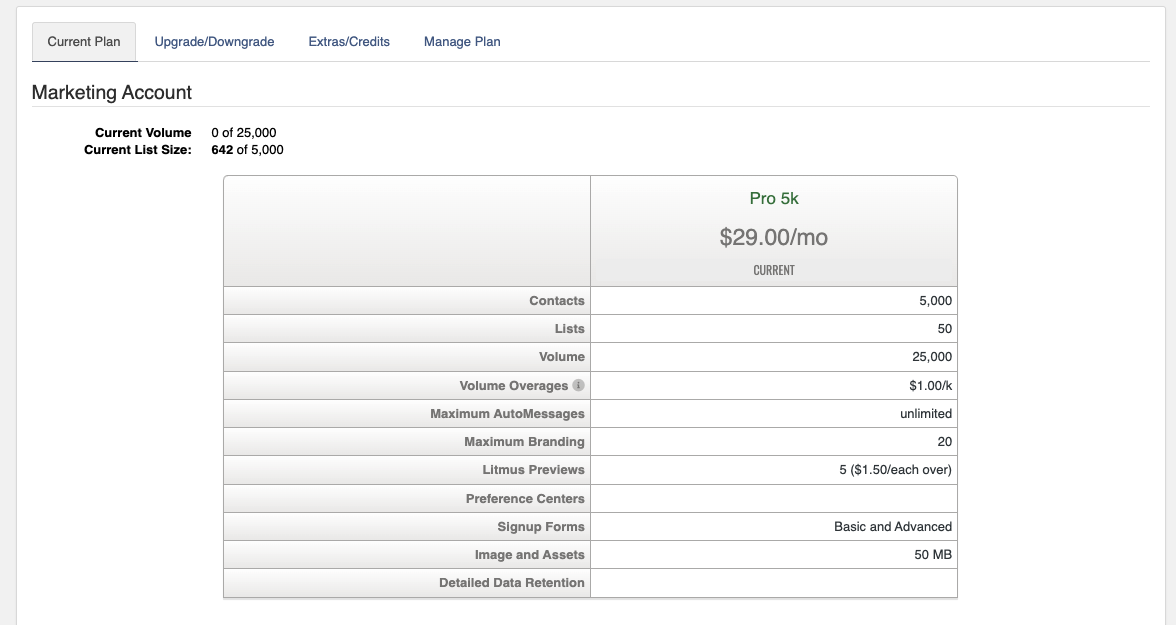Click the Litmus Previews row

(x=529, y=469)
